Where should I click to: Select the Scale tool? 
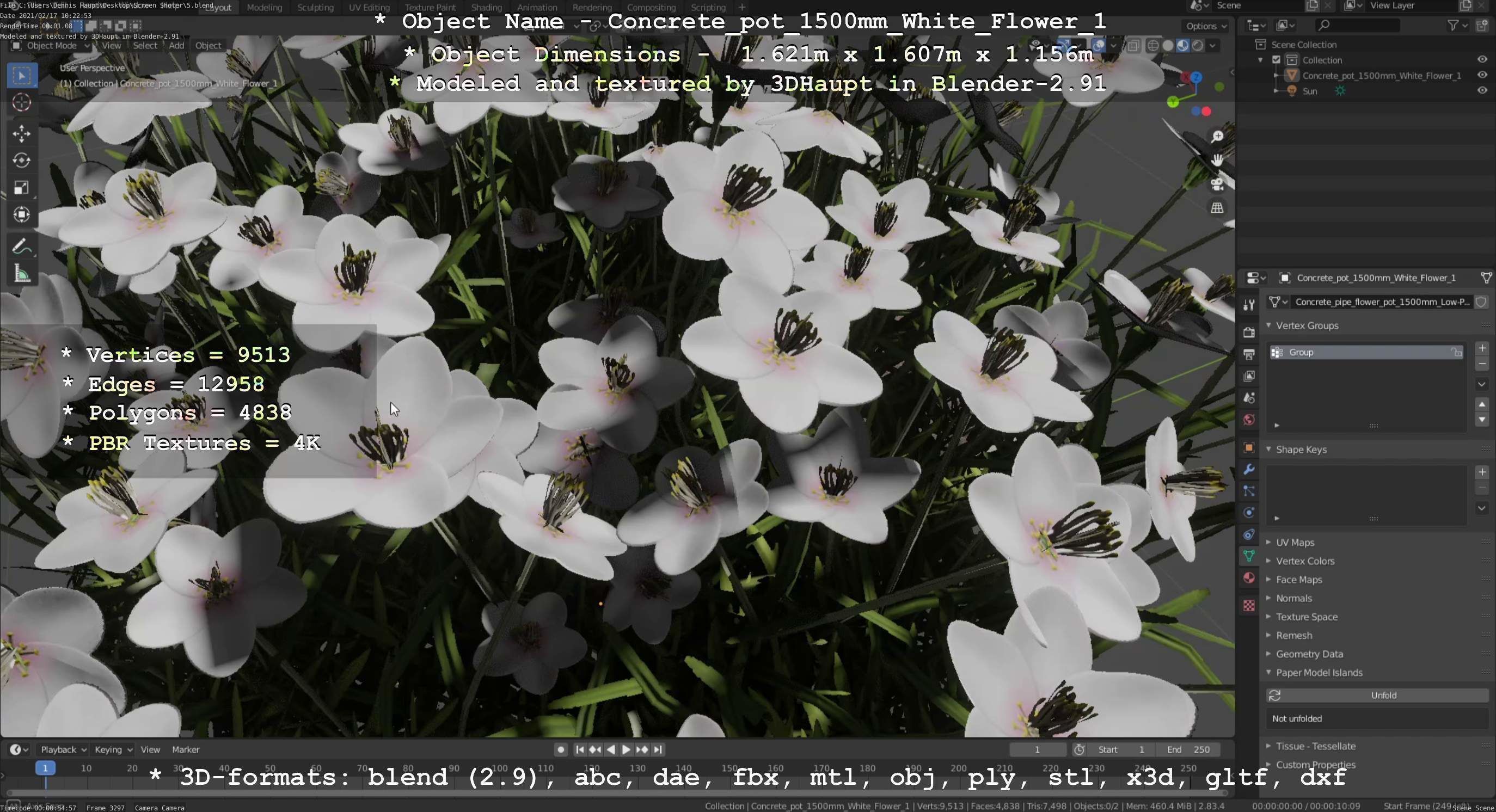[21, 187]
